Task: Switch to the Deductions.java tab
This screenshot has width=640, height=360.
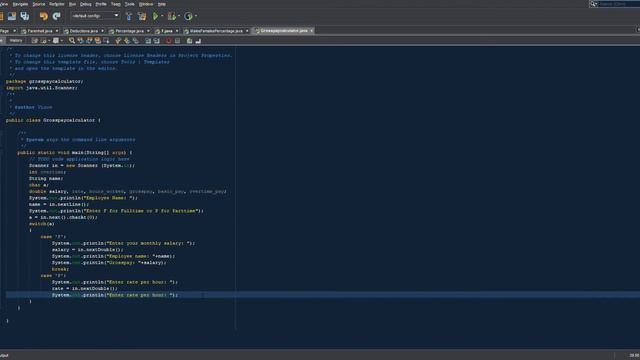Action: click(83, 31)
